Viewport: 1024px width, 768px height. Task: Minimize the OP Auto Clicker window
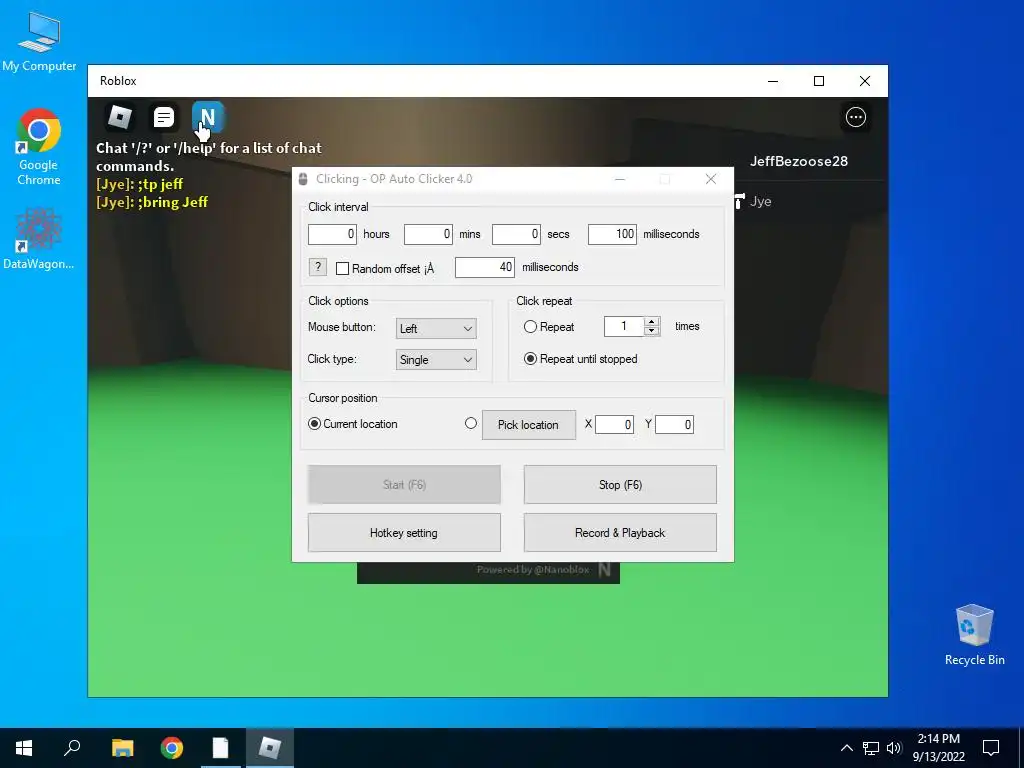tap(620, 179)
